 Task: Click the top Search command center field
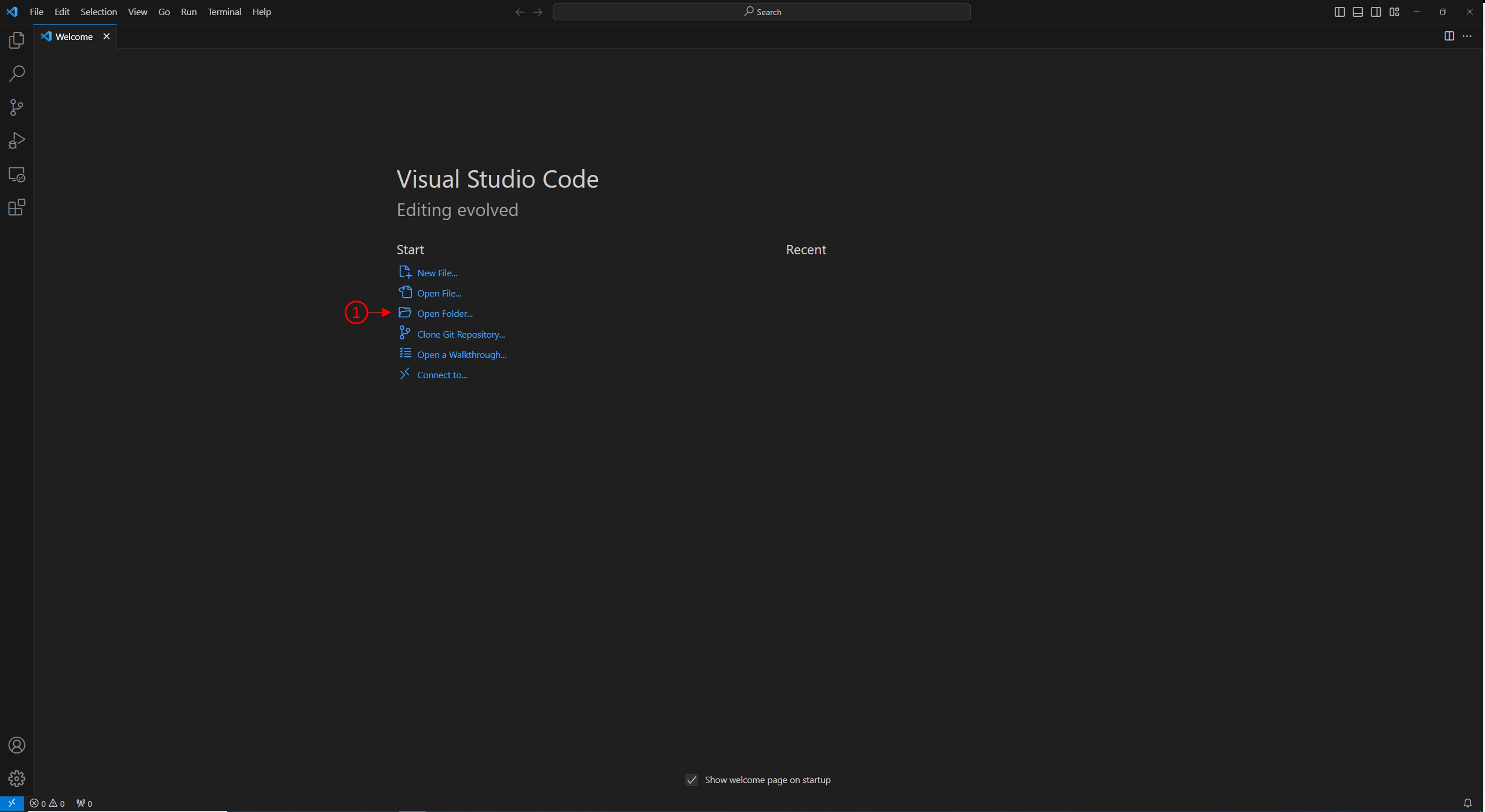click(x=761, y=12)
